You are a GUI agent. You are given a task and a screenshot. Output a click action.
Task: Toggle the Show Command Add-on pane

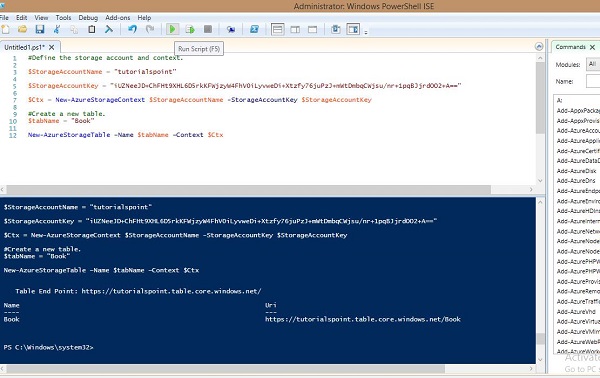point(353,29)
